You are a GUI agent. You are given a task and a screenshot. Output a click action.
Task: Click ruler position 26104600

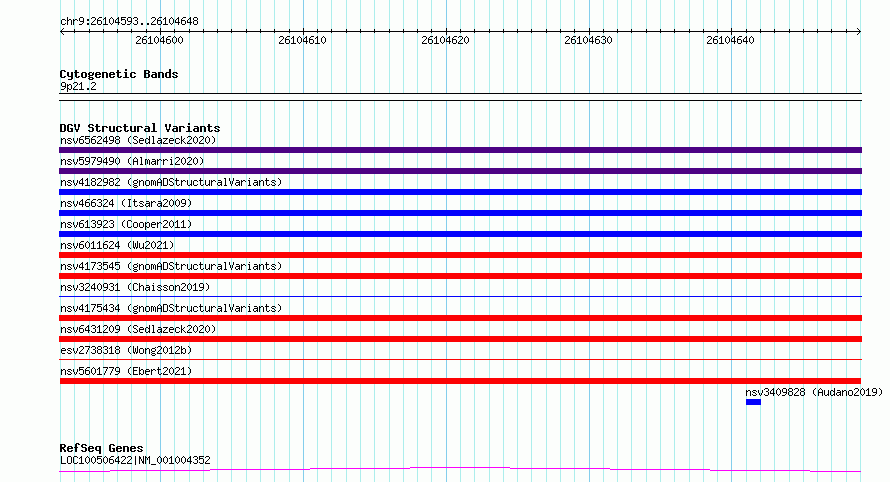[159, 40]
